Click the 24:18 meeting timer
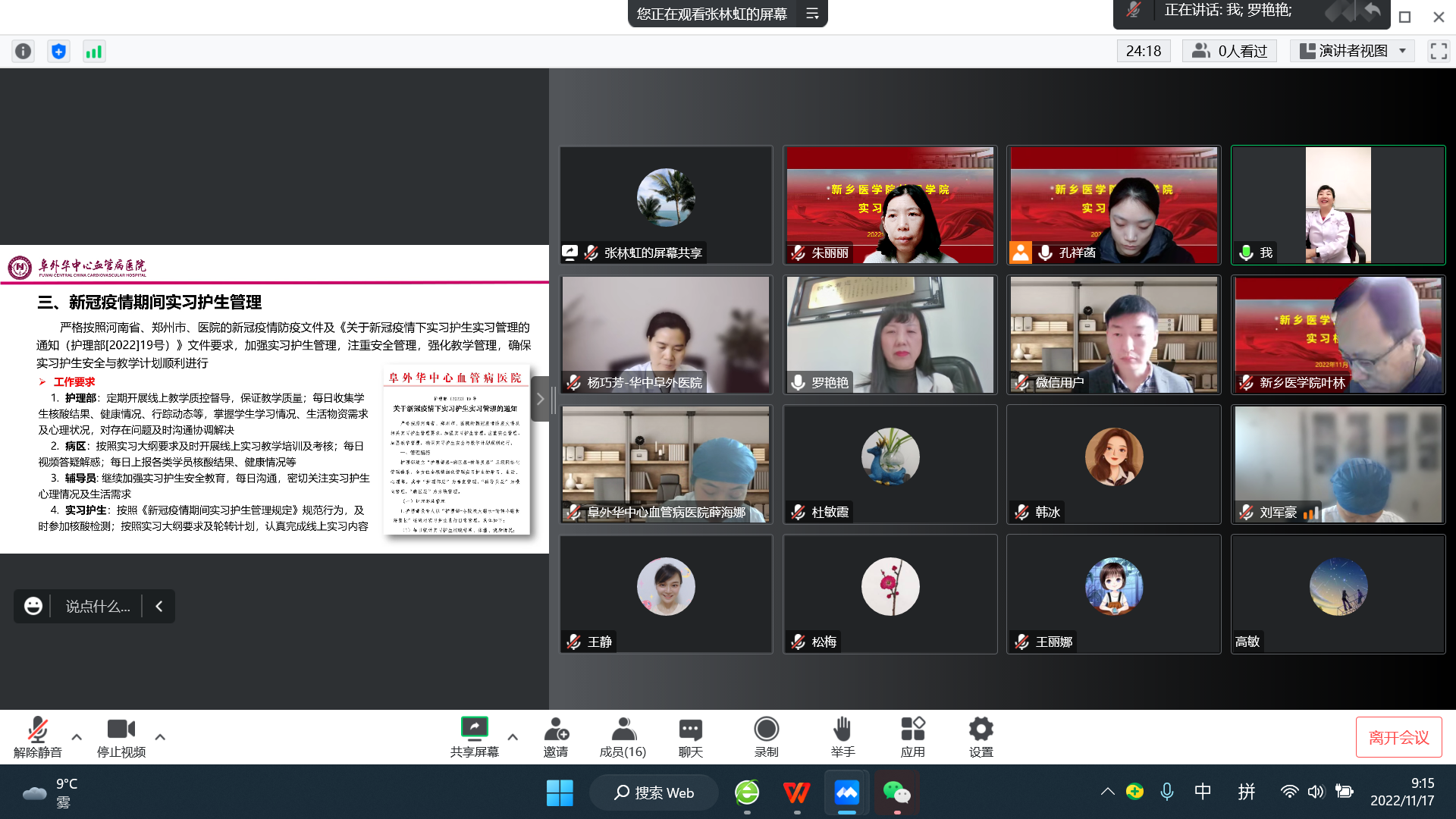This screenshot has height=819, width=1456. click(1144, 51)
